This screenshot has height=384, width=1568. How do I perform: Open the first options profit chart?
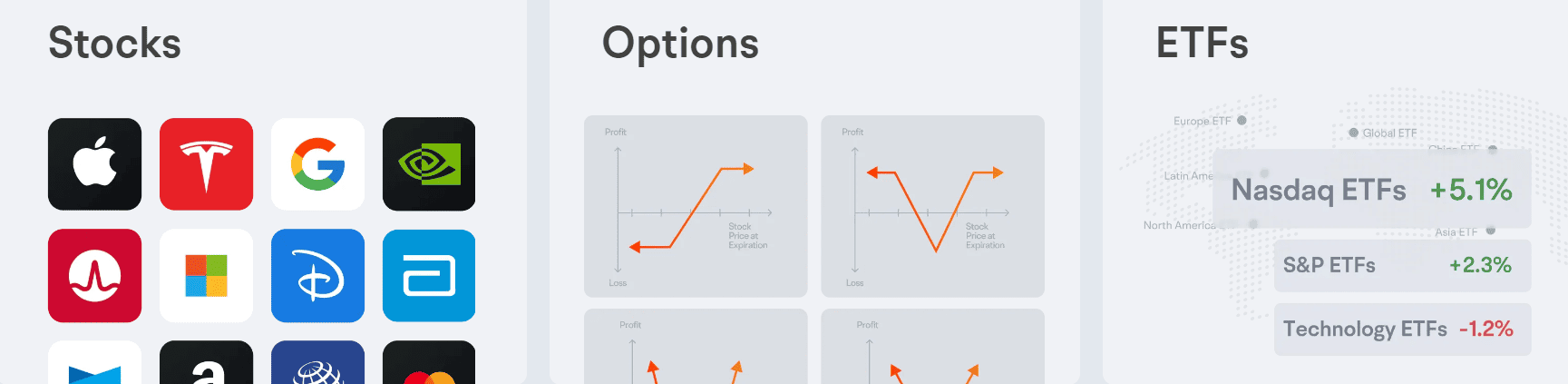coord(696,206)
